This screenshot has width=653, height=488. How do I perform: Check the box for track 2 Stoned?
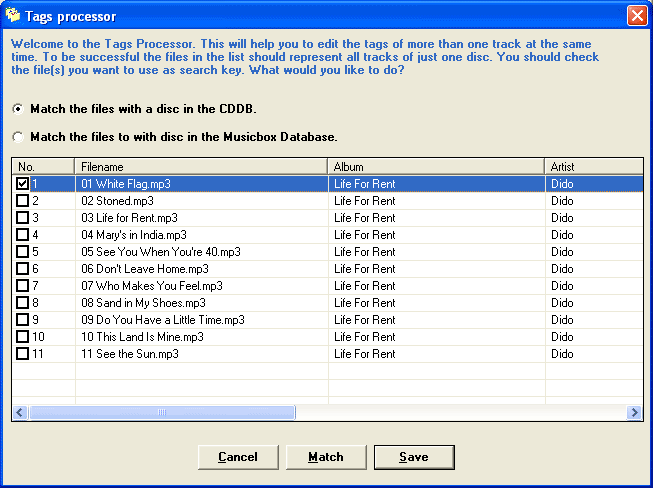click(23, 201)
